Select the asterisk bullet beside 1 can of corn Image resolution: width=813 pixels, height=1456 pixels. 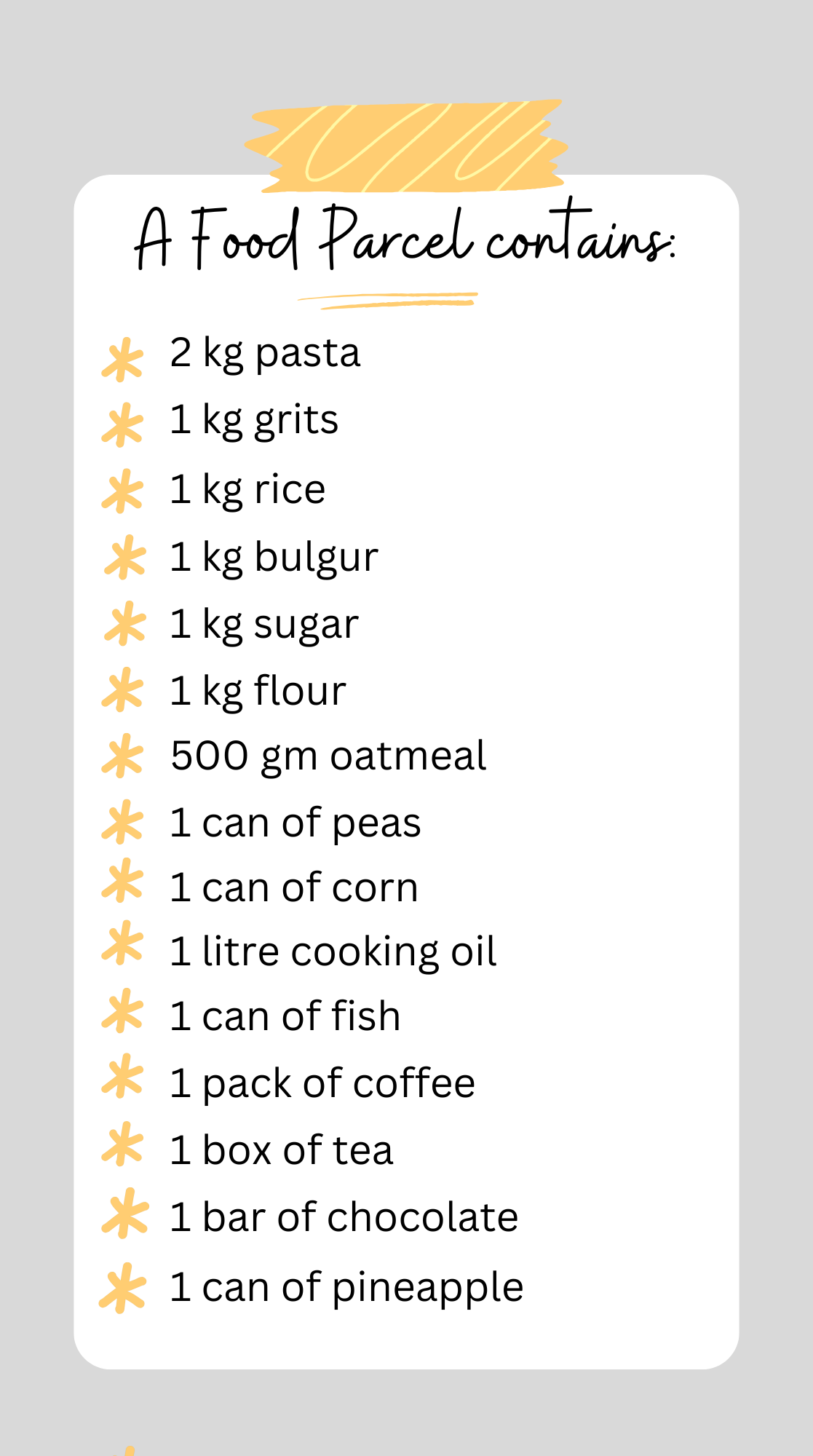[122, 882]
